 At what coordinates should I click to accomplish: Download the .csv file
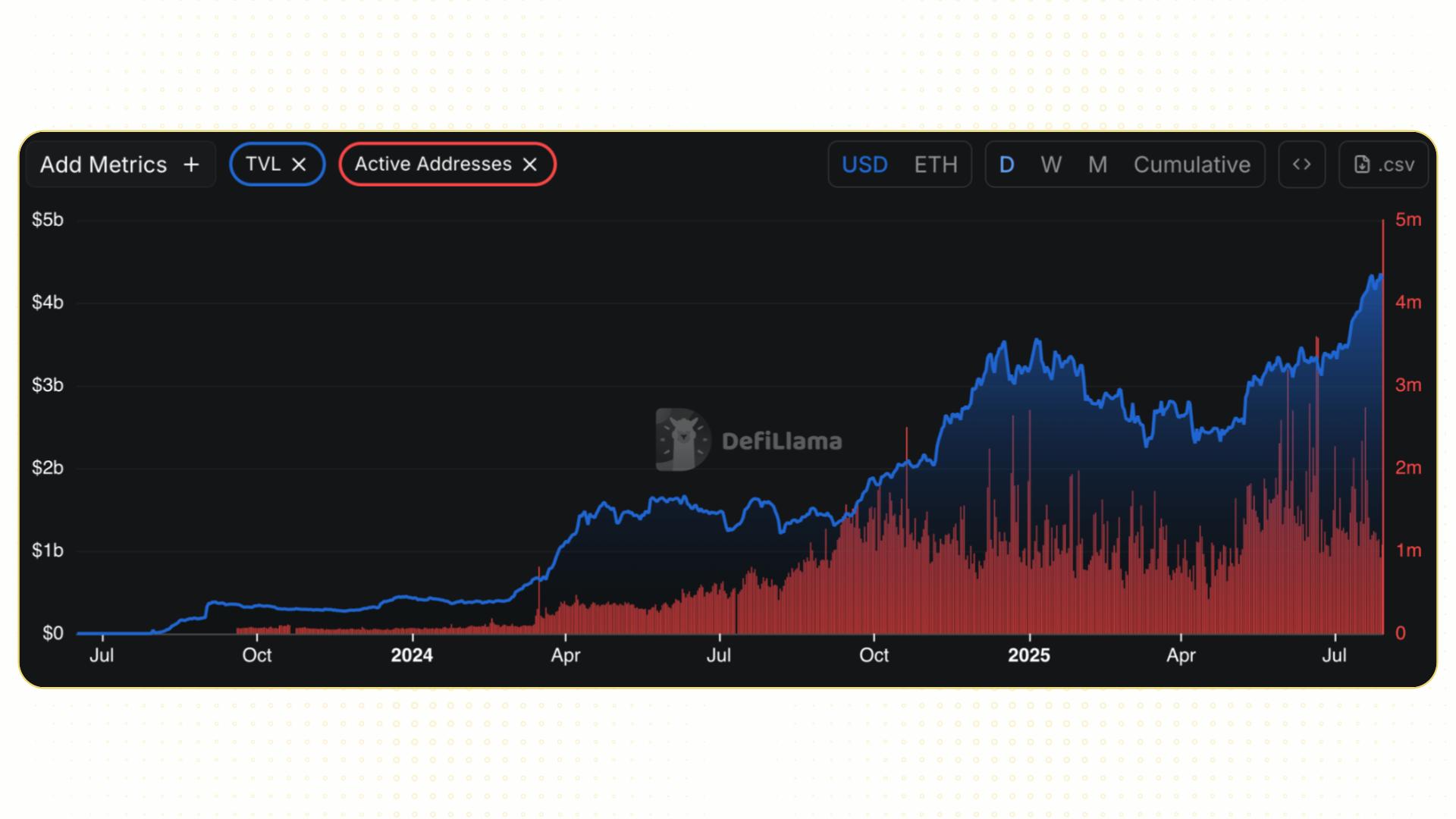pyautogui.click(x=1384, y=165)
